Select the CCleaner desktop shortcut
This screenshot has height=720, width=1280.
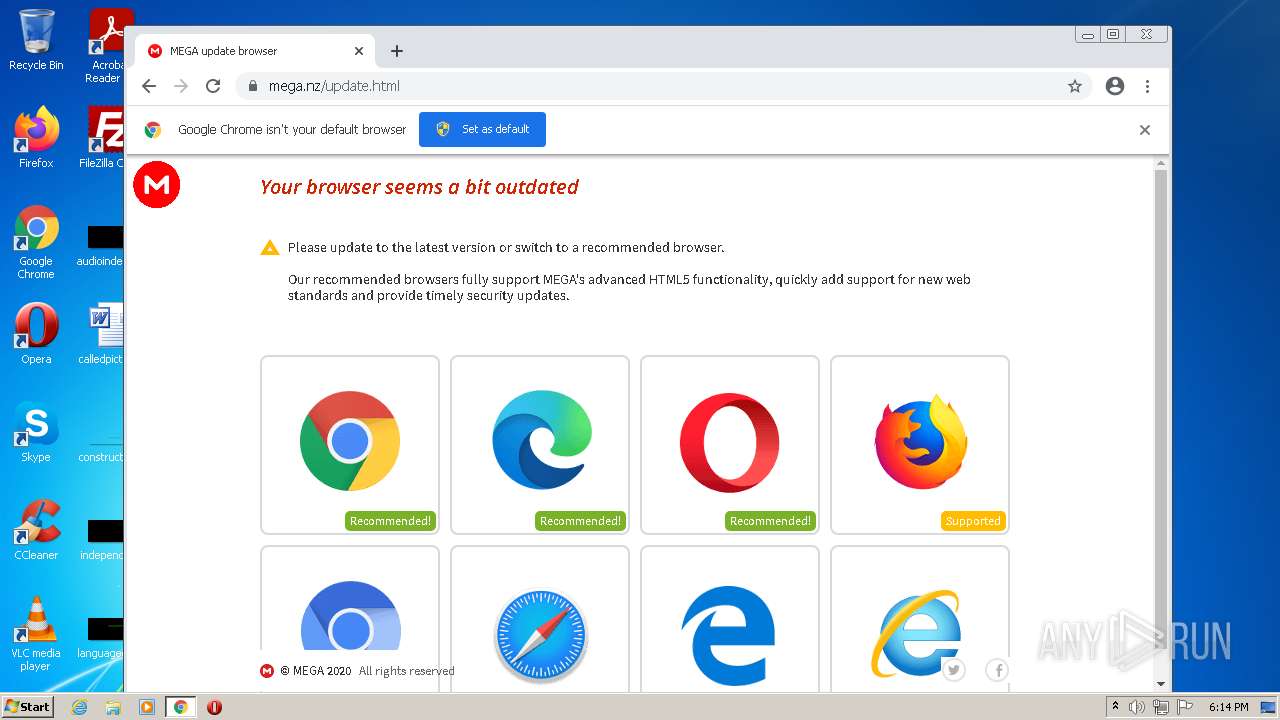point(36,530)
